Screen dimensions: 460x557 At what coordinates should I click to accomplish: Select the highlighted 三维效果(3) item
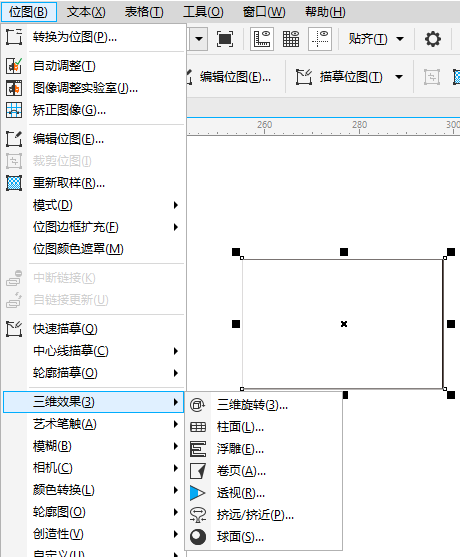coord(93,402)
